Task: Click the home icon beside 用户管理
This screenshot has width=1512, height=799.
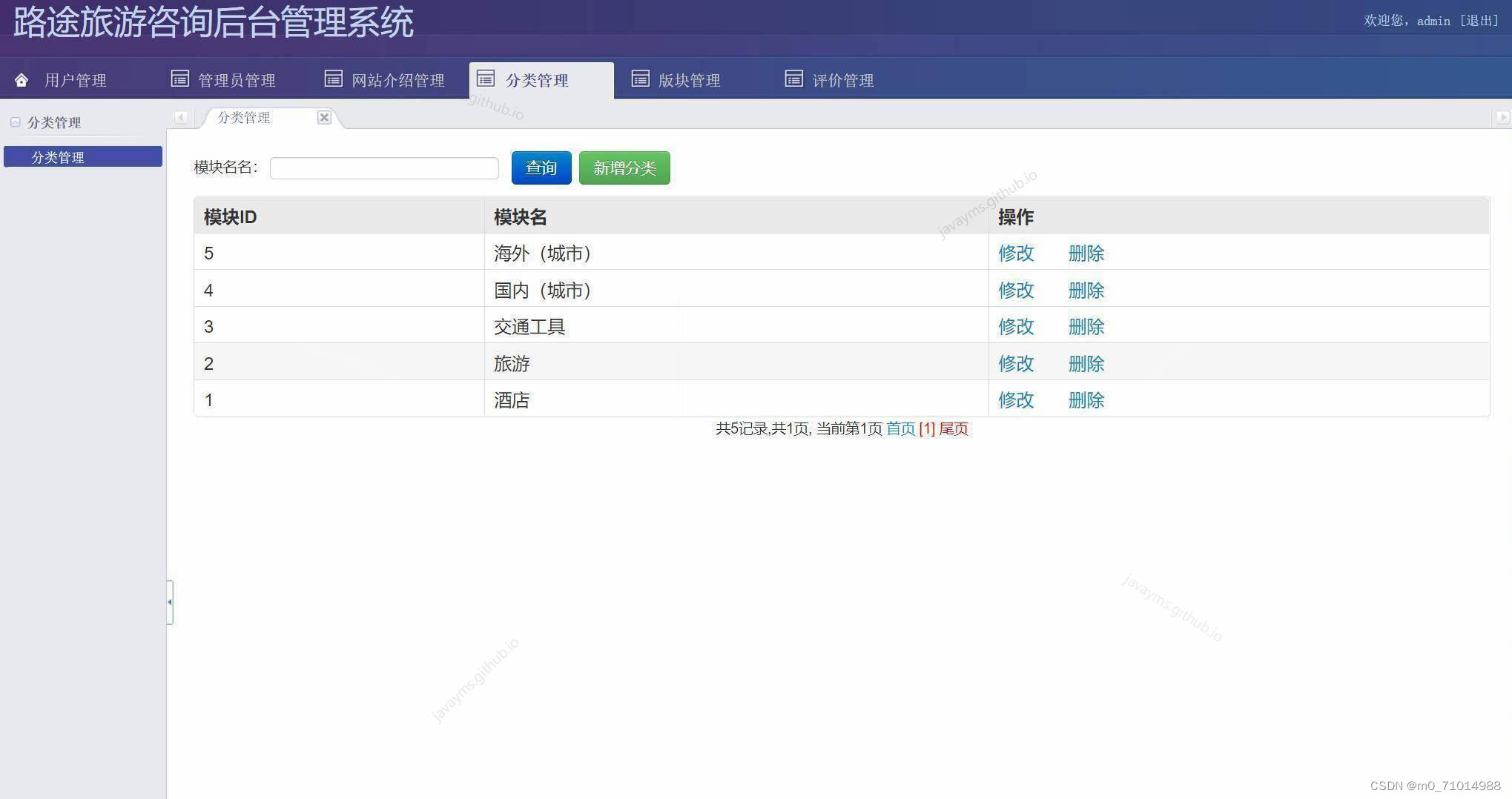Action: point(22,80)
